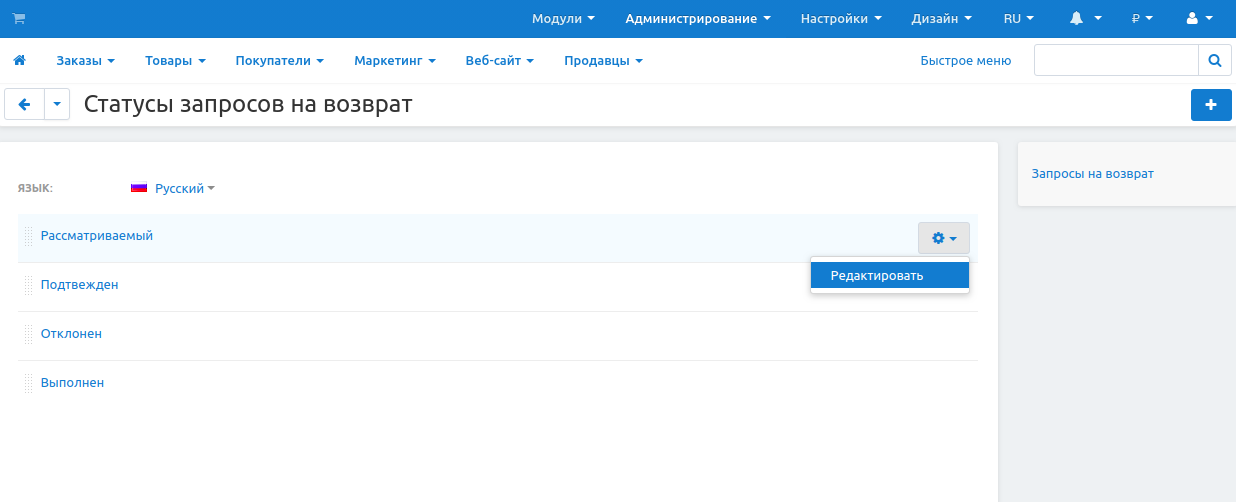Viewport: 1236px width, 502px height.
Task: Open the Администрирование menu
Action: [697, 18]
